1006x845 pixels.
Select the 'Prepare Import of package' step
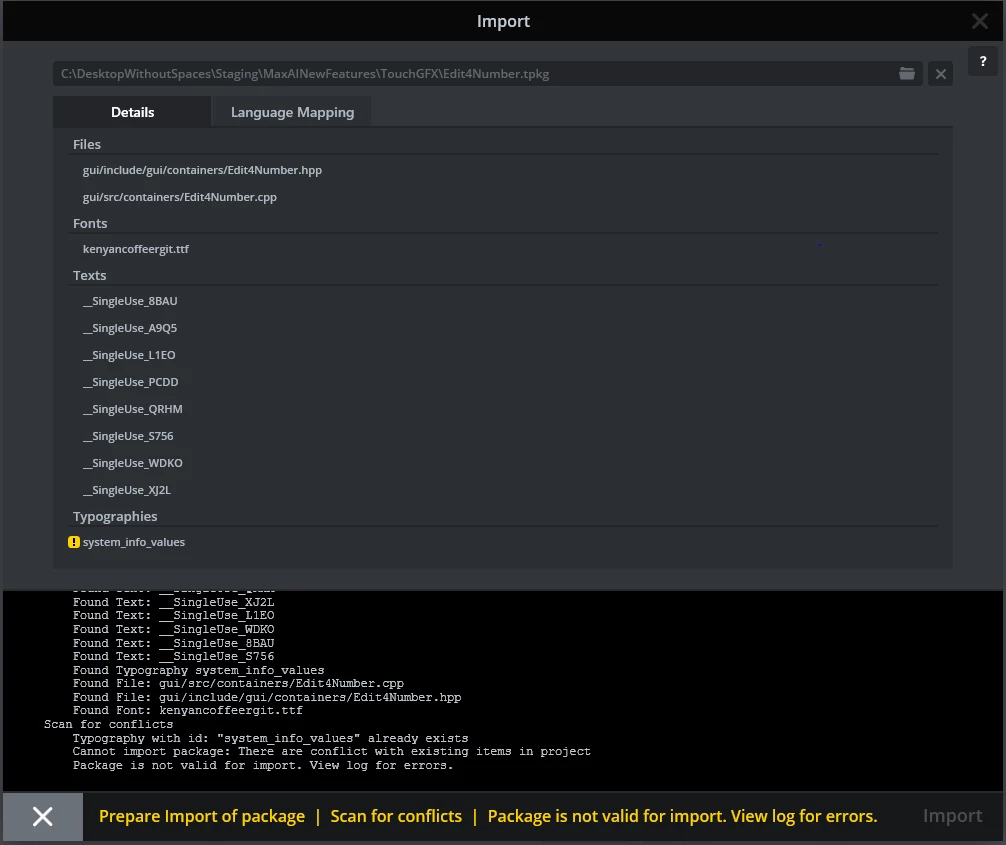(x=201, y=816)
